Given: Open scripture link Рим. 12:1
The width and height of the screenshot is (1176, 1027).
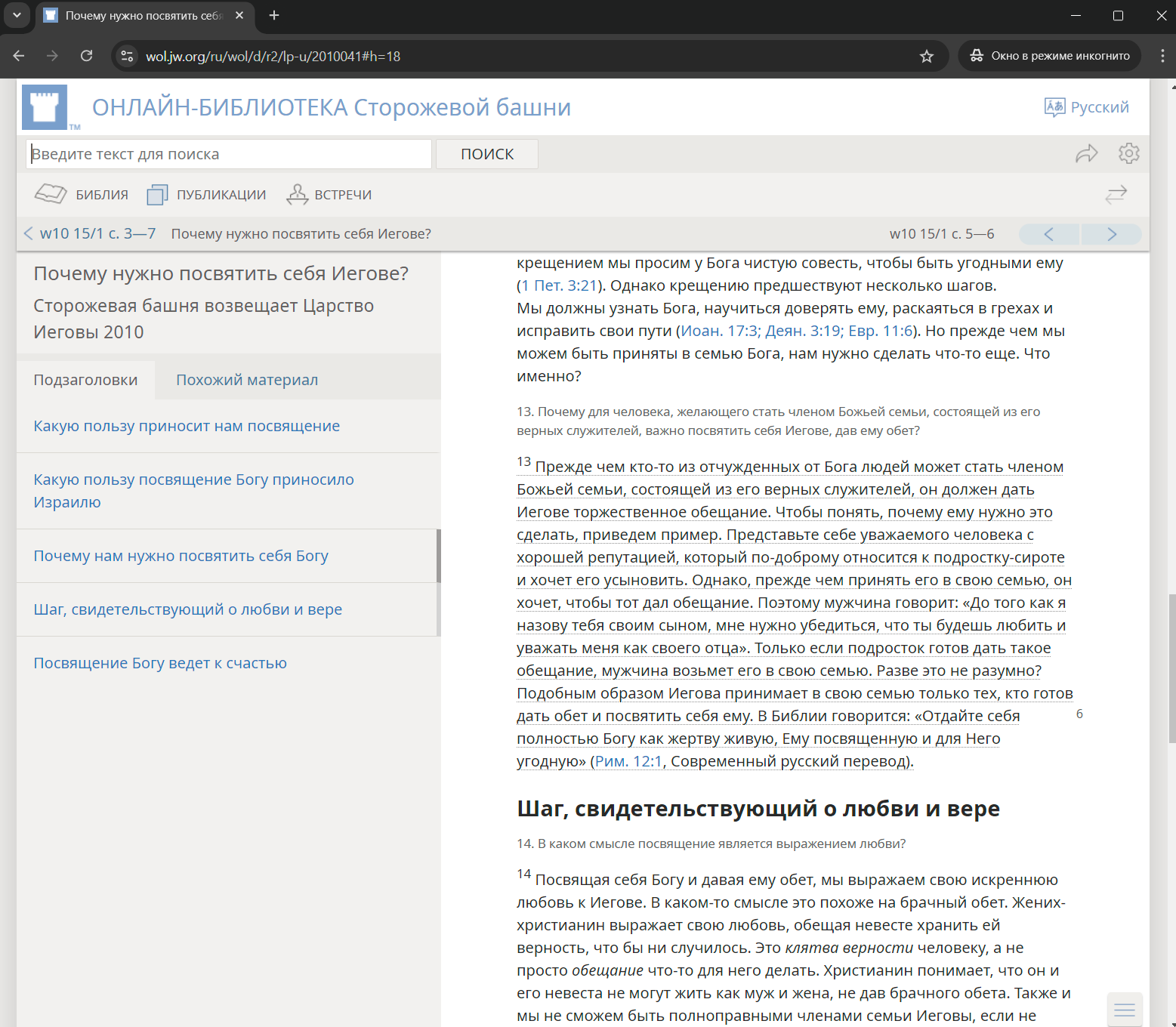Looking at the screenshot, I should pyautogui.click(x=628, y=761).
